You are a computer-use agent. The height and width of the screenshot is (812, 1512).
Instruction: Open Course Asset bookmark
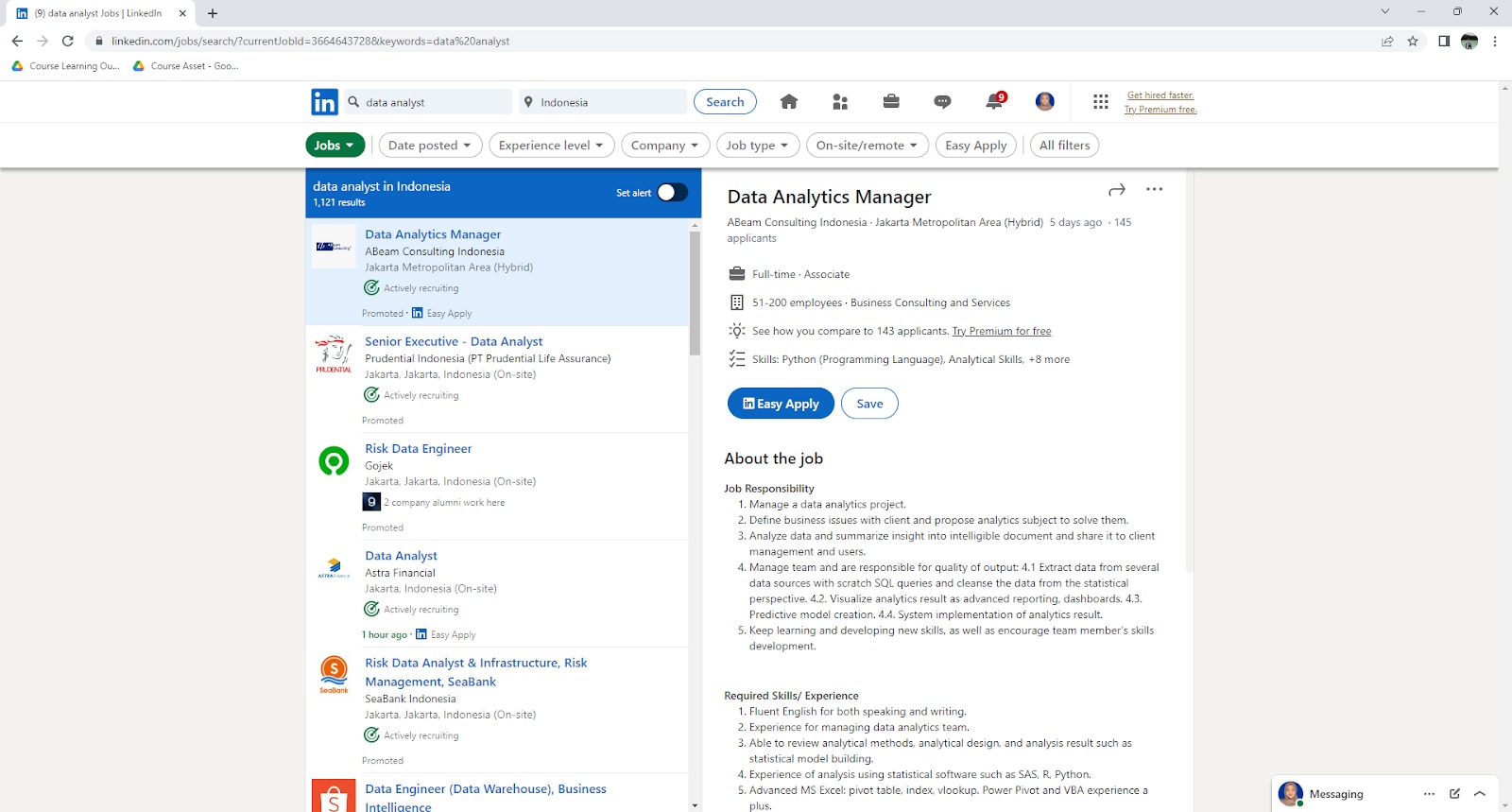click(x=186, y=66)
